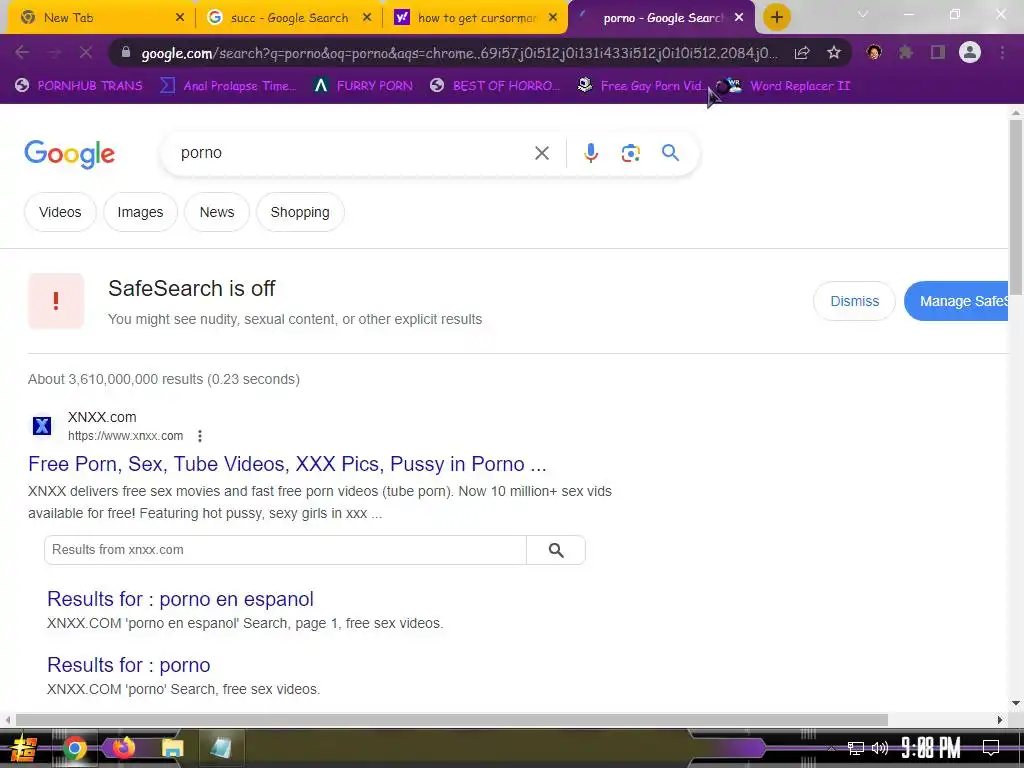
Task: Click the scroll right arrow of horizontal scrollbar
Action: click(x=1000, y=720)
